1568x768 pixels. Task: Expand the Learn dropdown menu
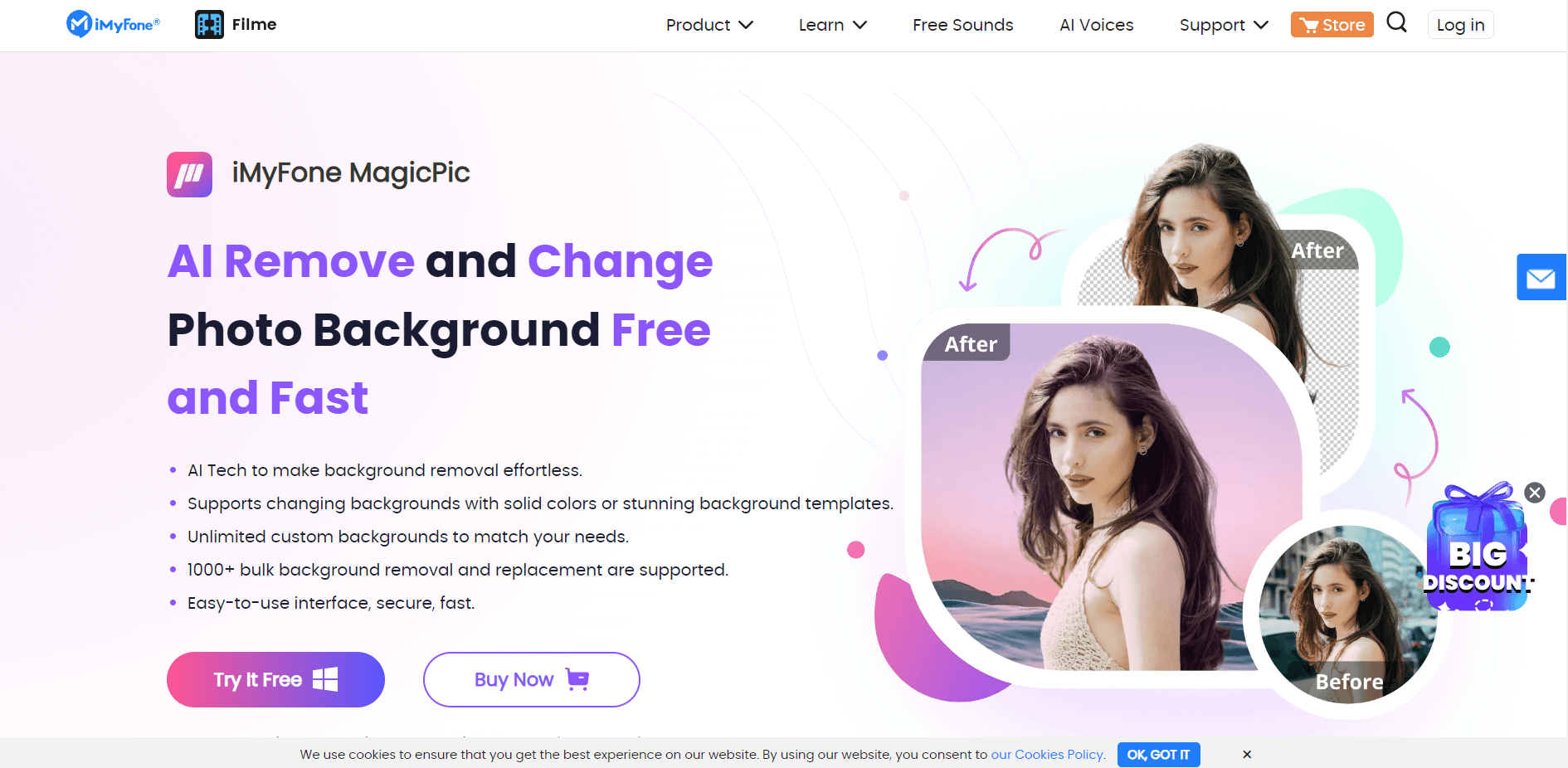coord(833,25)
